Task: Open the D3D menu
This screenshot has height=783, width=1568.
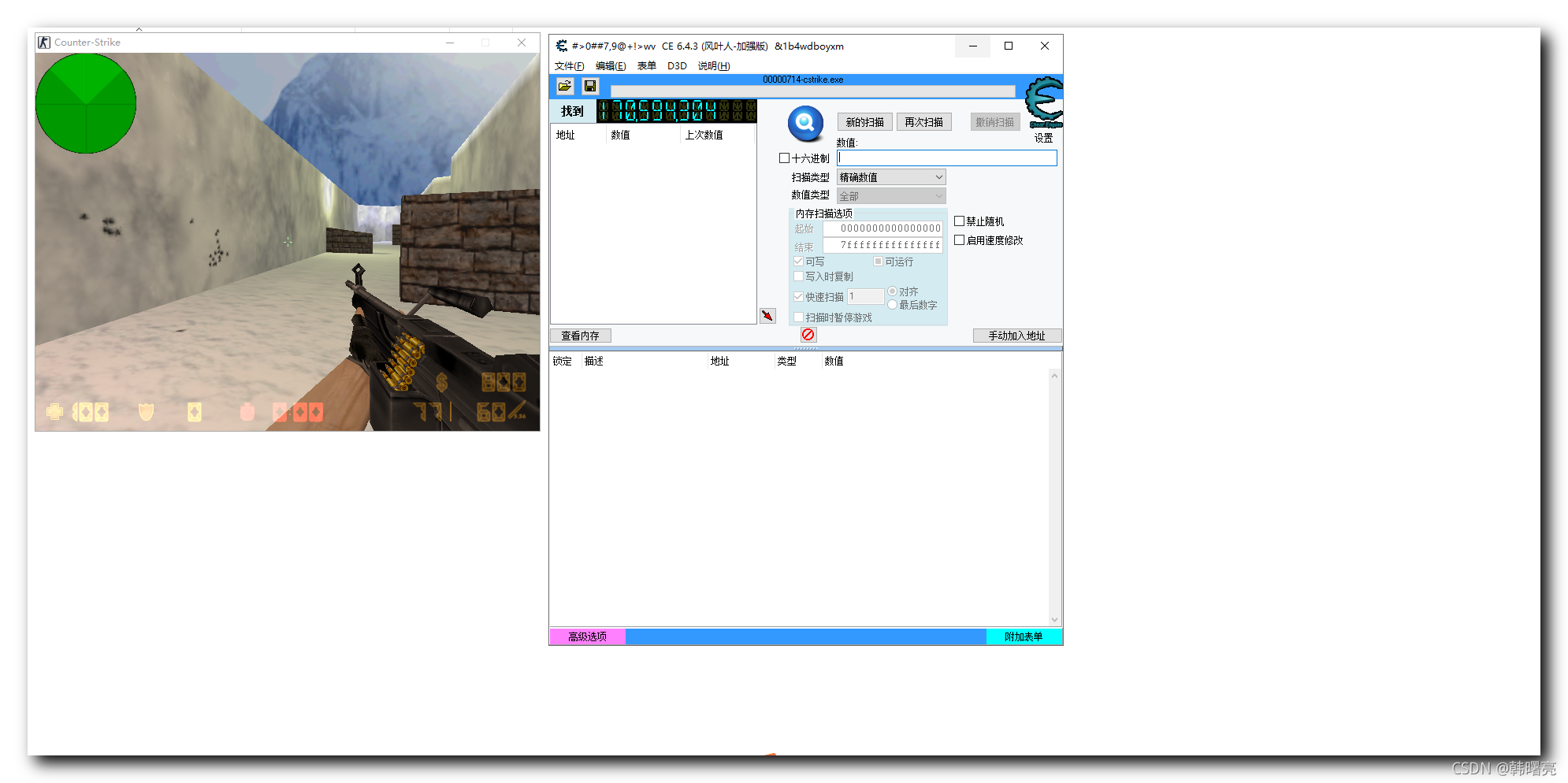Action: [677, 66]
